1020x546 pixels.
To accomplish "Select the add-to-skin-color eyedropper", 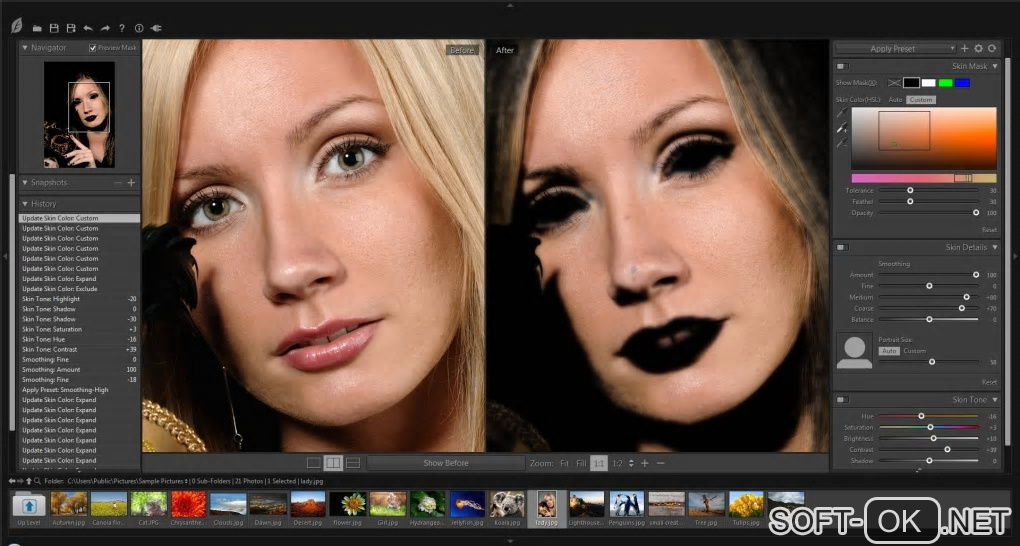I will coord(842,128).
